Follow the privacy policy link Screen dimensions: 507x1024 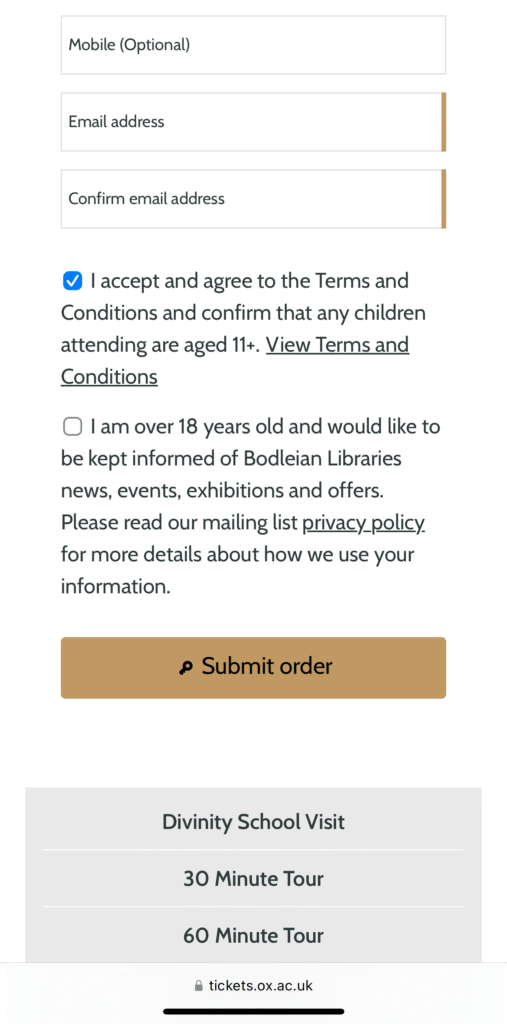363,523
